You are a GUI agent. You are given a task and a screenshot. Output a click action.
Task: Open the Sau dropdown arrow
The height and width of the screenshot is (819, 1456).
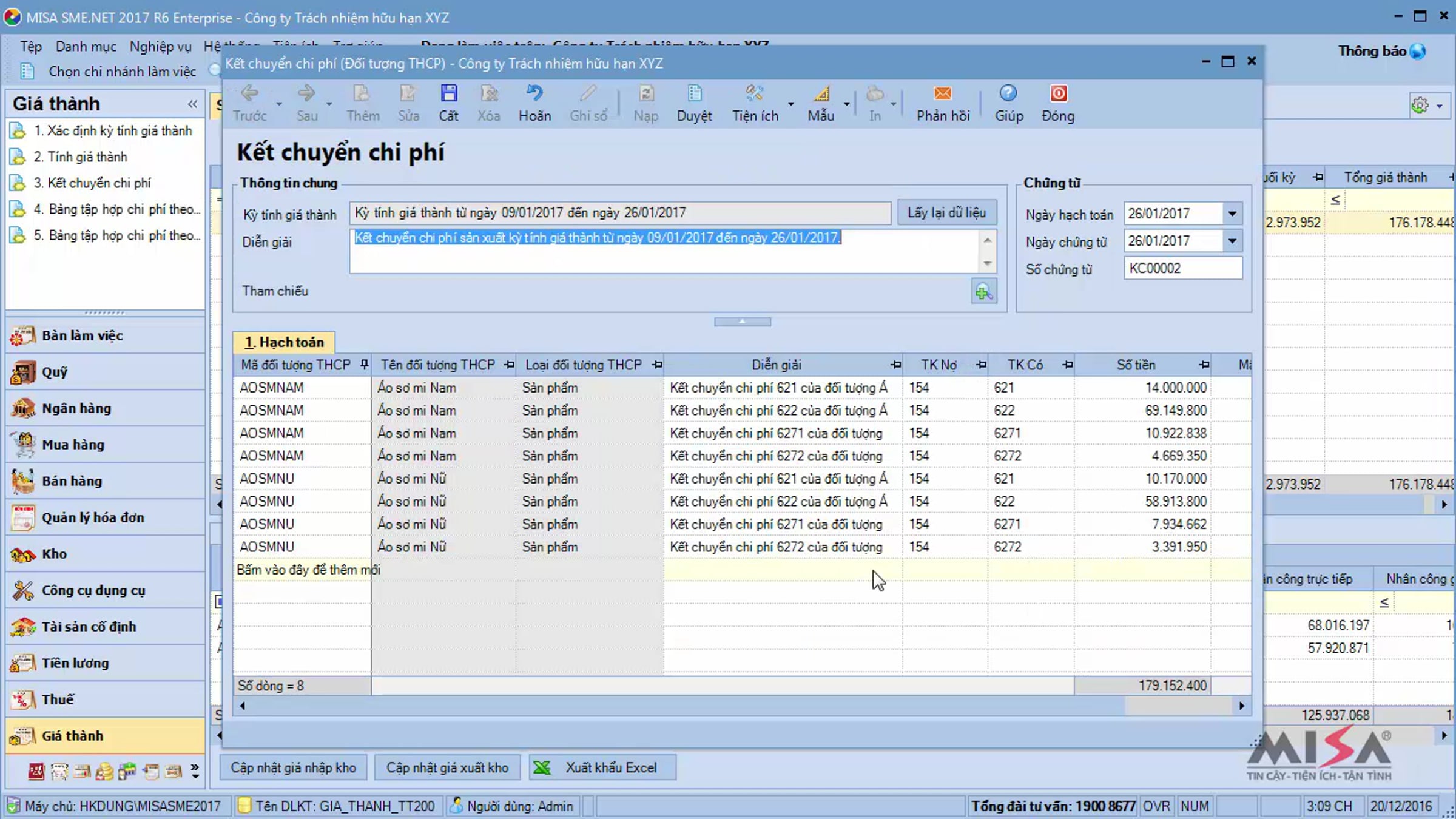[x=329, y=104]
